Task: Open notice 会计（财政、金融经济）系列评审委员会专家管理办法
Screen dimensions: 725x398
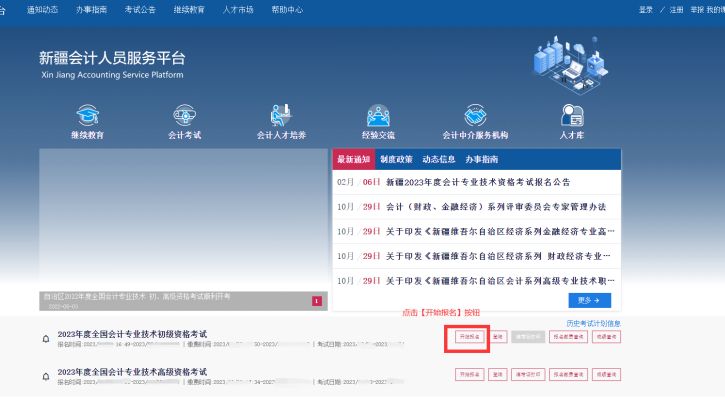Action: 496,207
